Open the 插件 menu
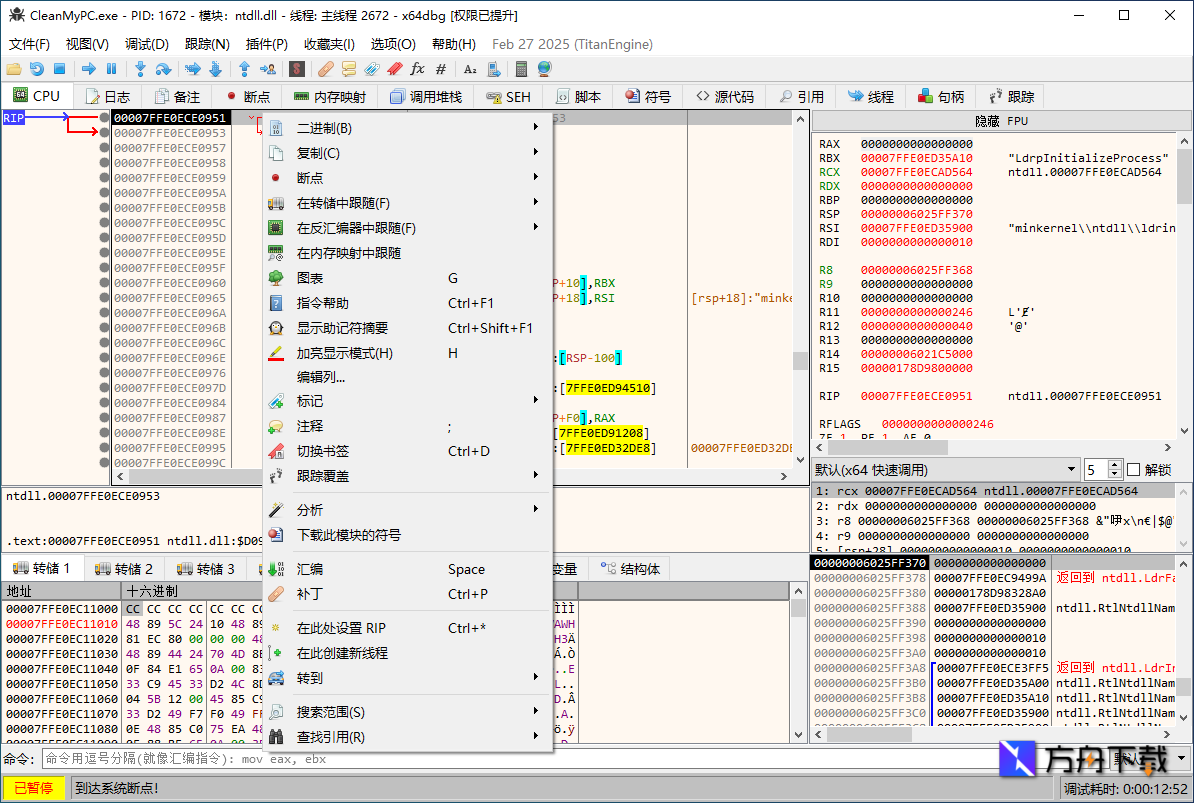The height and width of the screenshot is (803, 1194). click(x=266, y=44)
